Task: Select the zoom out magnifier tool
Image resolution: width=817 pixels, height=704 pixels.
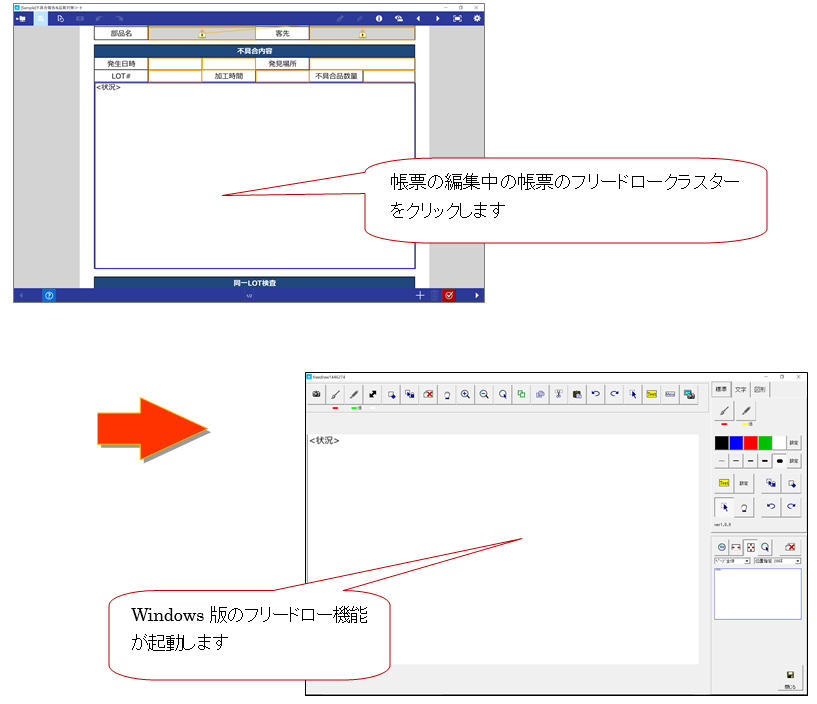Action: tap(484, 395)
